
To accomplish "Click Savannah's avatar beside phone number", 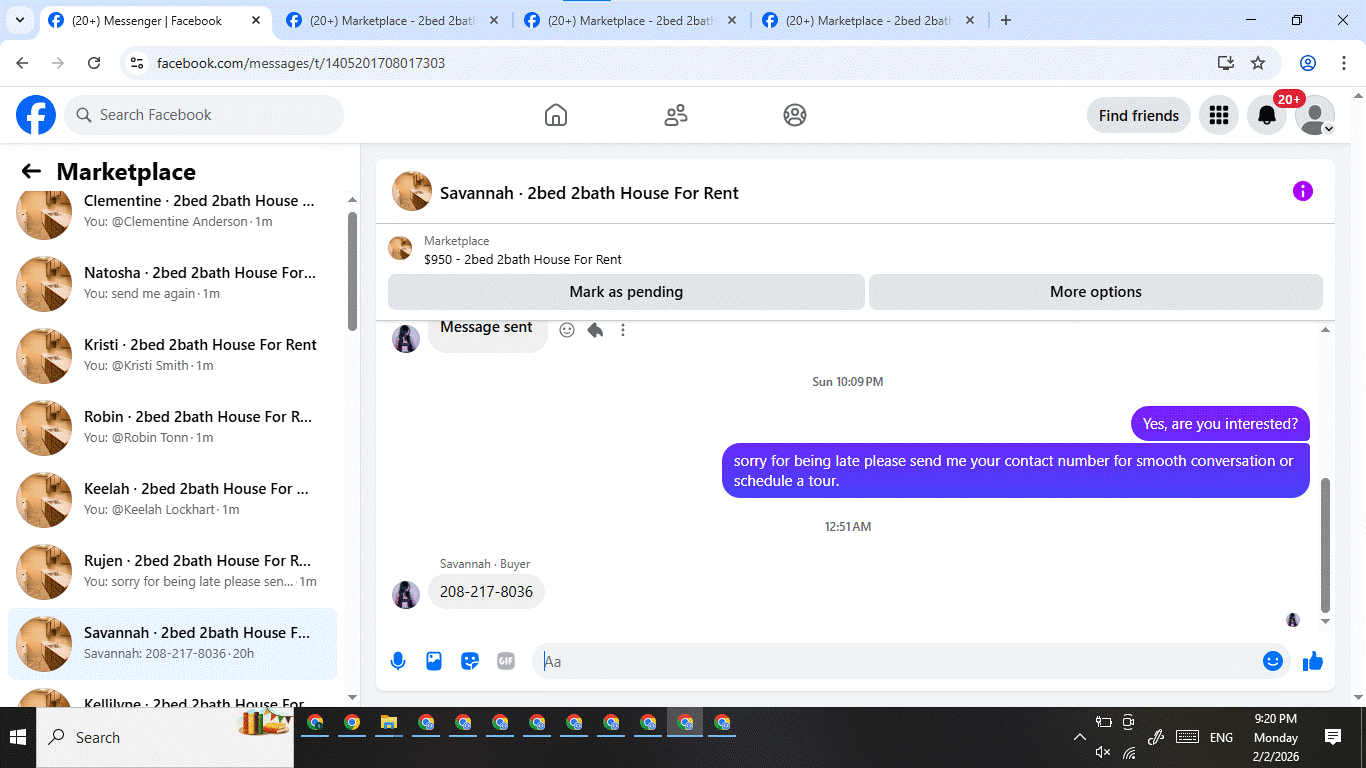I will coord(406,594).
